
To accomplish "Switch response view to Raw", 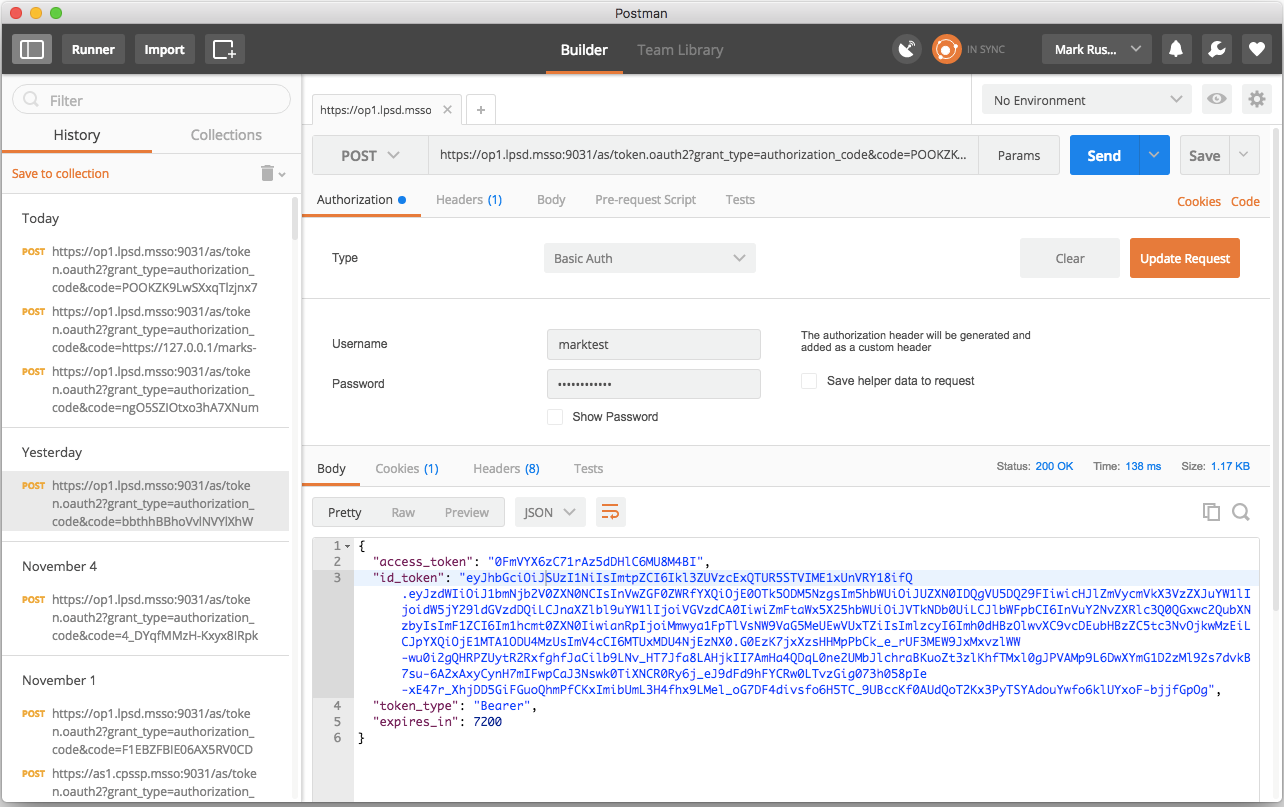I will pos(403,512).
